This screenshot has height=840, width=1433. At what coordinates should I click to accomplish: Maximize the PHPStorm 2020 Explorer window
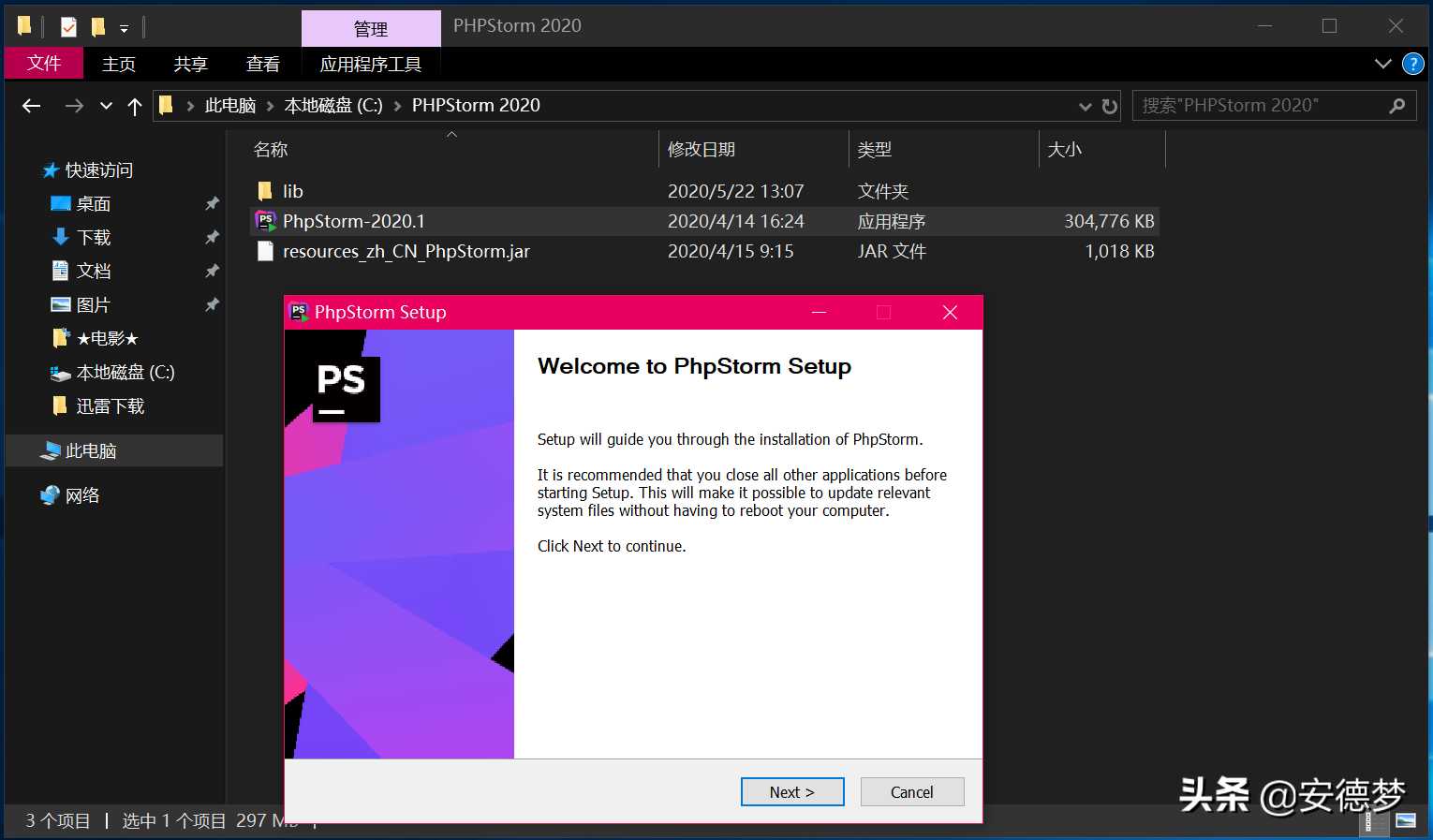1329,26
